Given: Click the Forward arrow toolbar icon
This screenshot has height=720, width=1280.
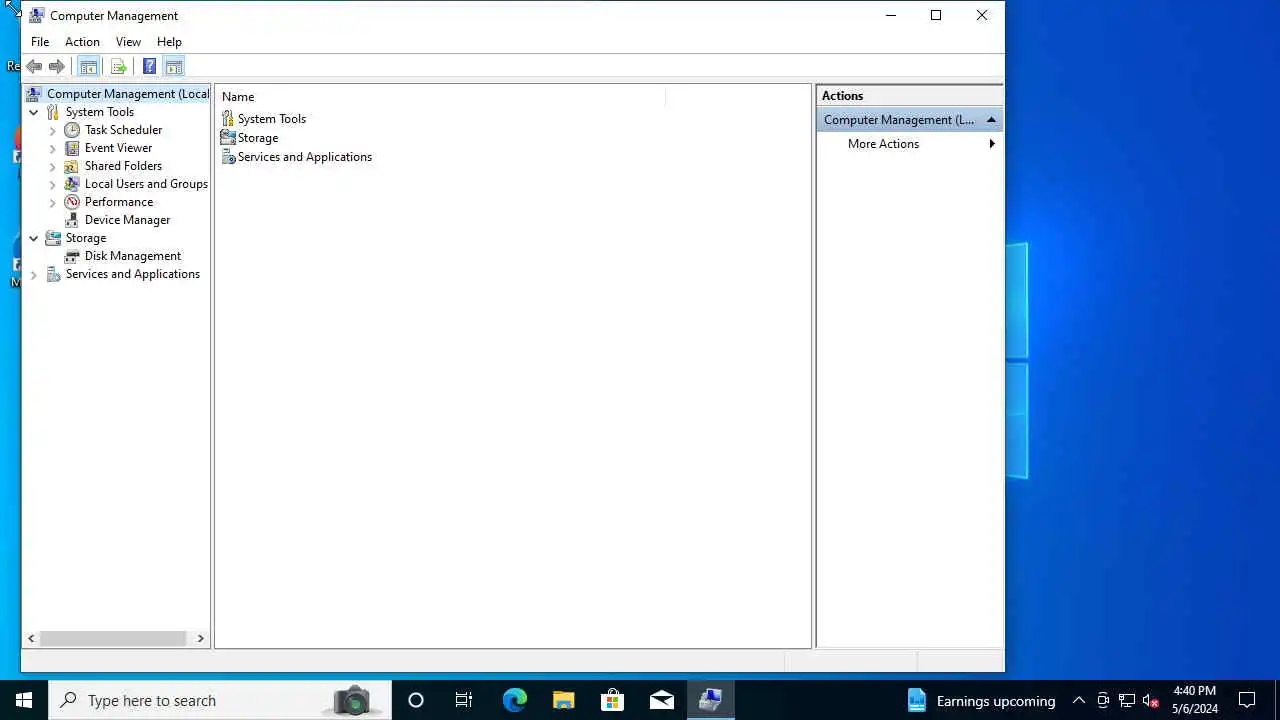Looking at the screenshot, I should [x=57, y=67].
